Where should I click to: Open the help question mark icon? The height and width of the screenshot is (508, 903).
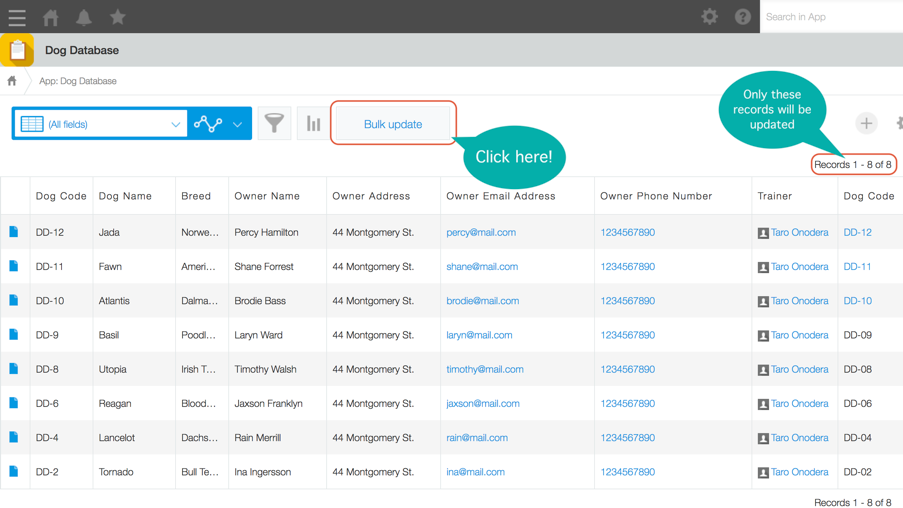pos(743,17)
